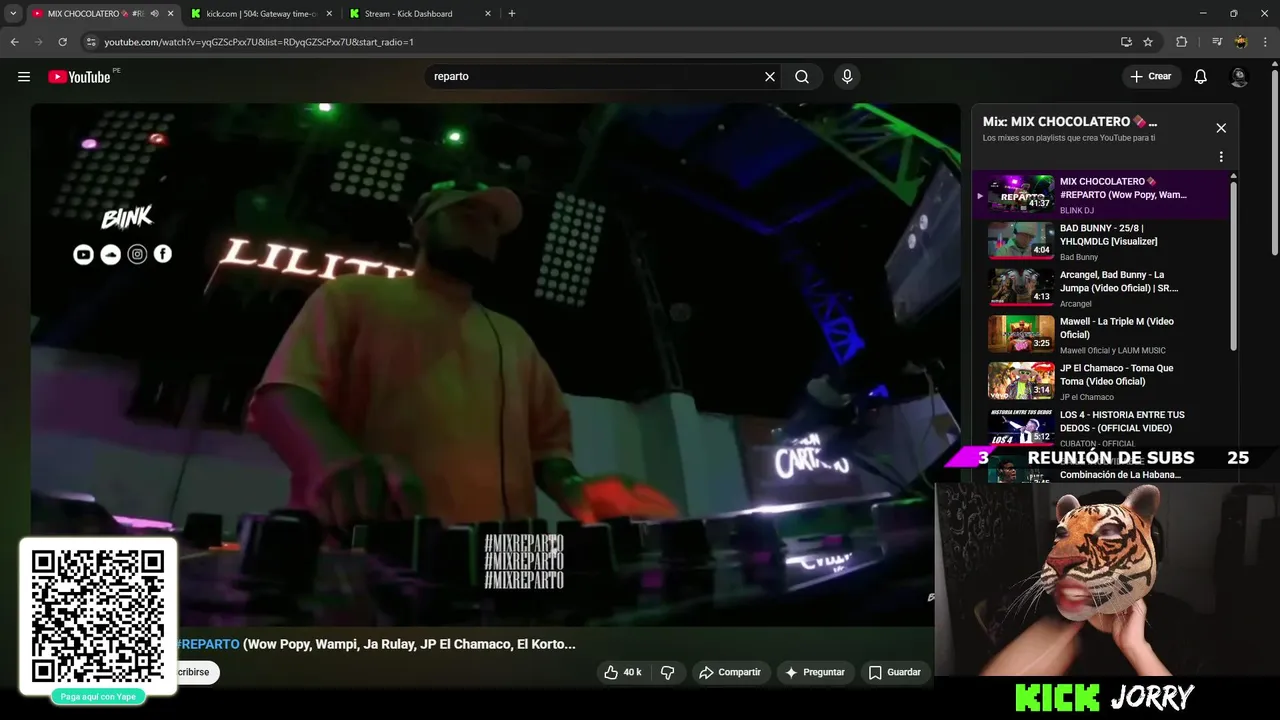1280x720 pixels.
Task: Click the #REPARTO hashtag in video title
Action: click(x=208, y=644)
